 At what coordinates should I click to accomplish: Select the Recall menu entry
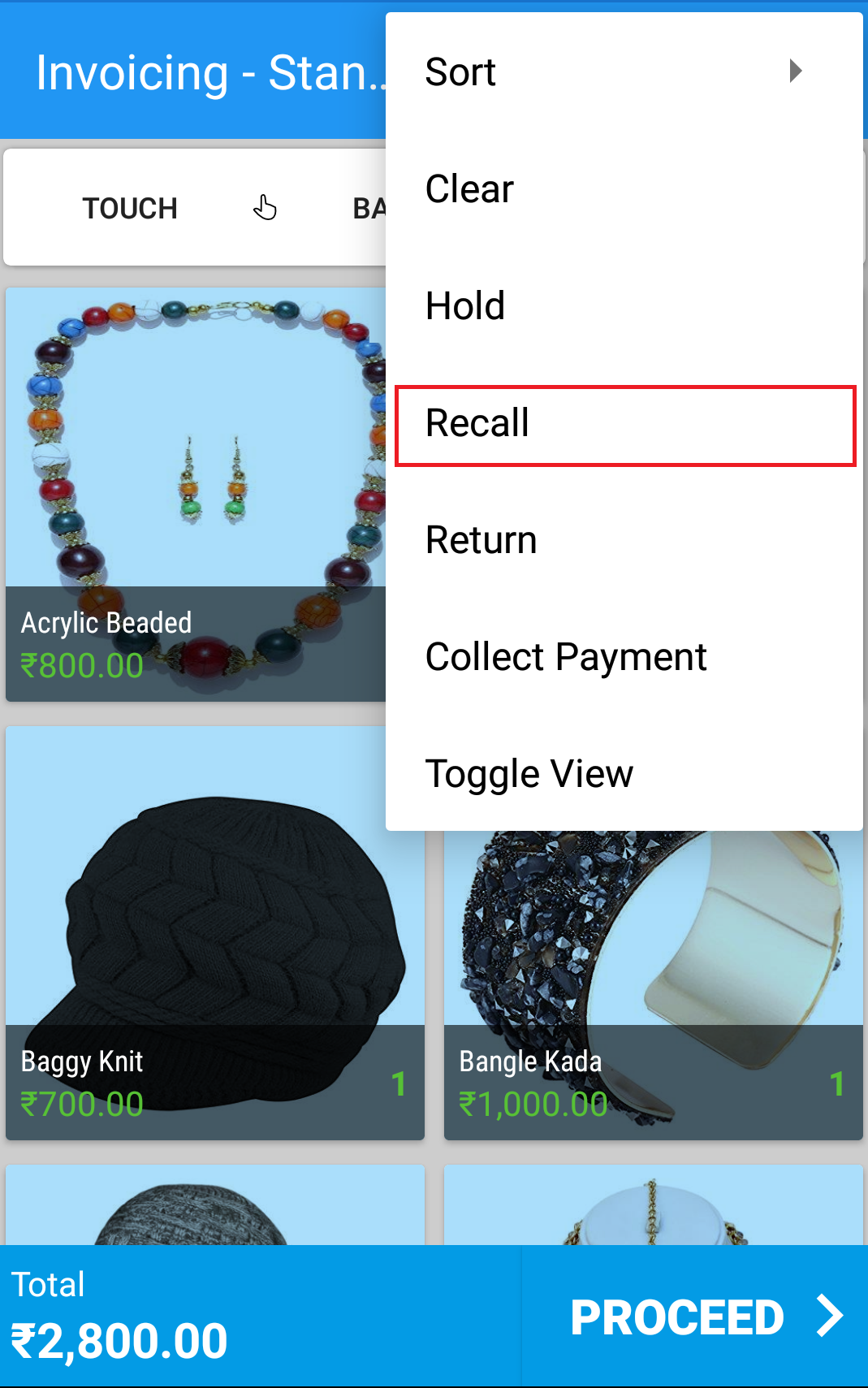coord(624,423)
